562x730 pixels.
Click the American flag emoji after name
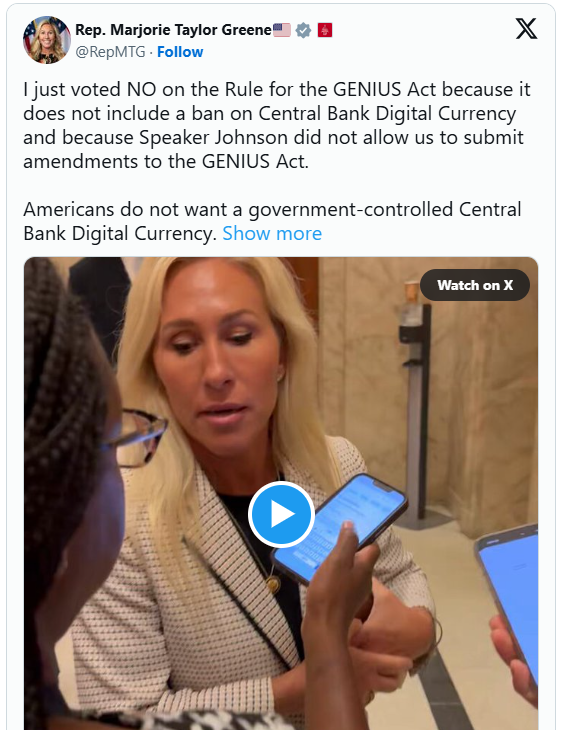(282, 30)
